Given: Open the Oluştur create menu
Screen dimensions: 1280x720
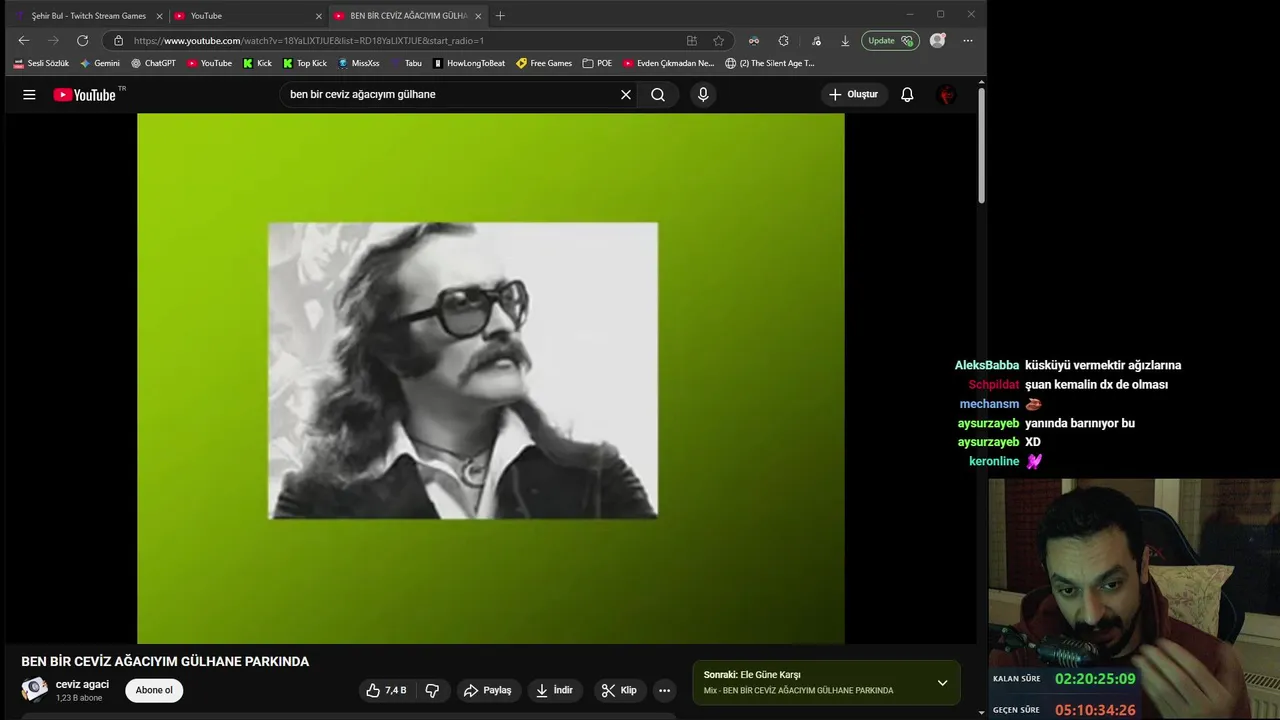Looking at the screenshot, I should 853,95.
